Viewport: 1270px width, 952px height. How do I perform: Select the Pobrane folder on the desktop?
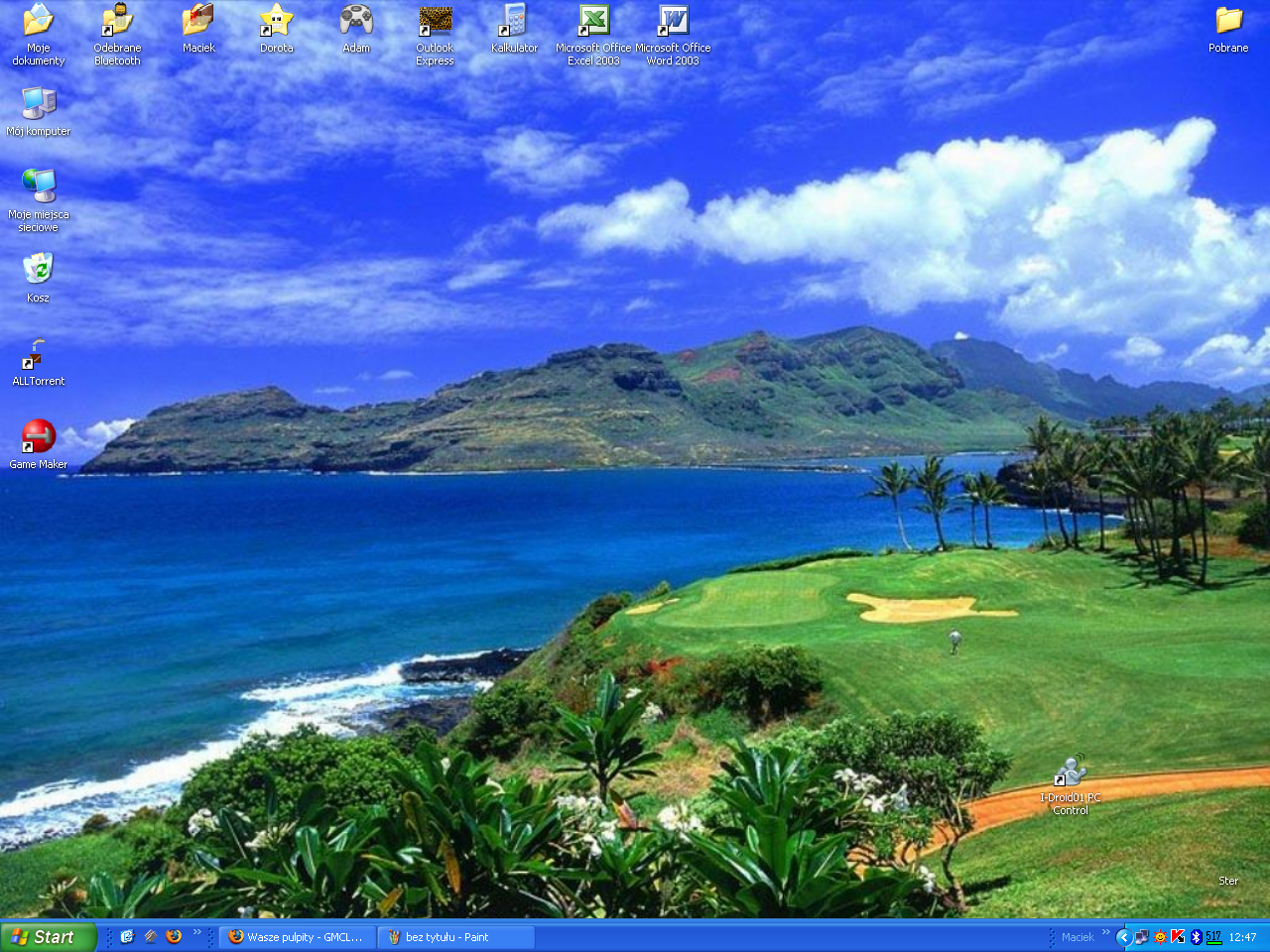pyautogui.click(x=1228, y=21)
